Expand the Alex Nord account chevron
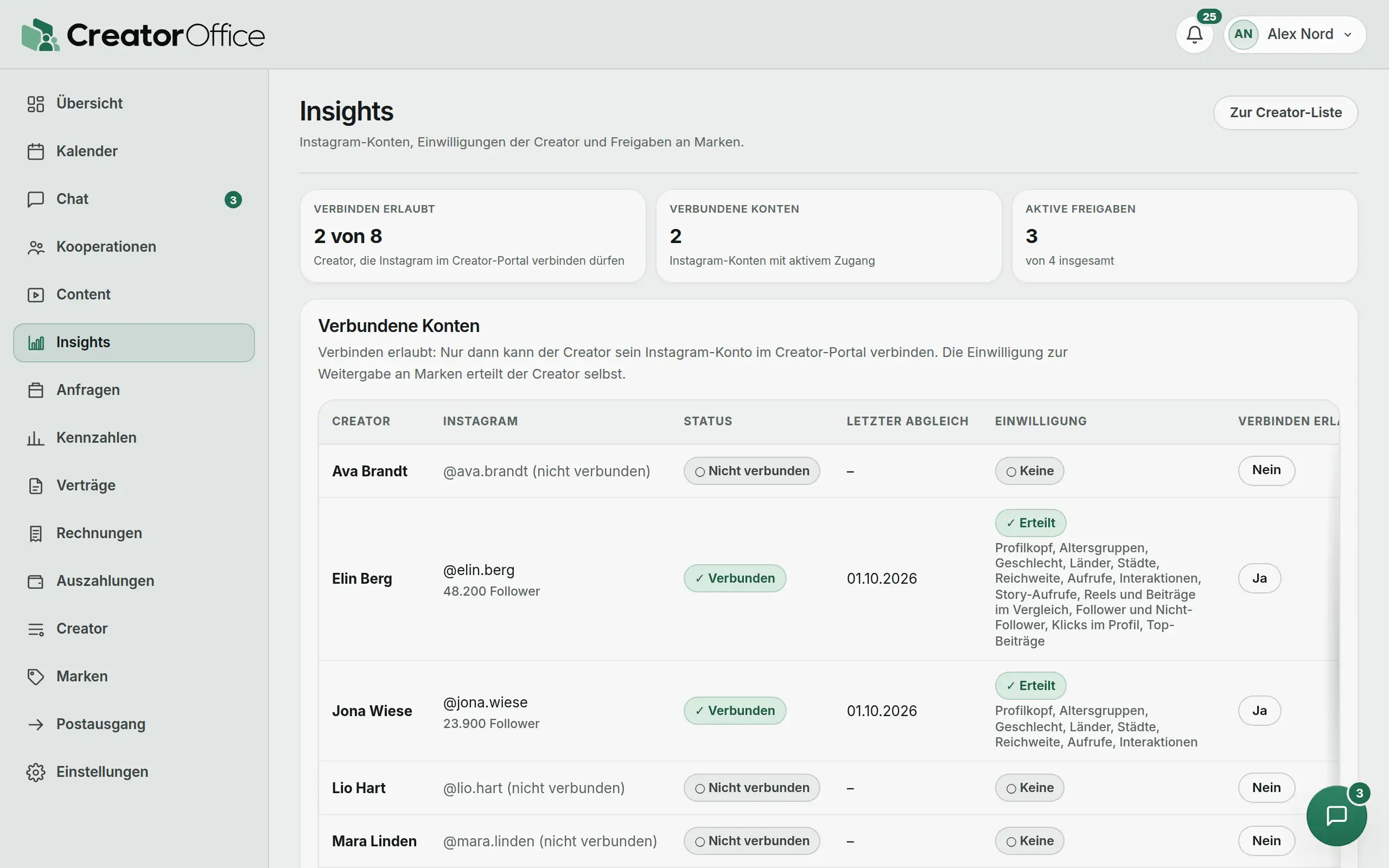The height and width of the screenshot is (868, 1389). point(1348,35)
